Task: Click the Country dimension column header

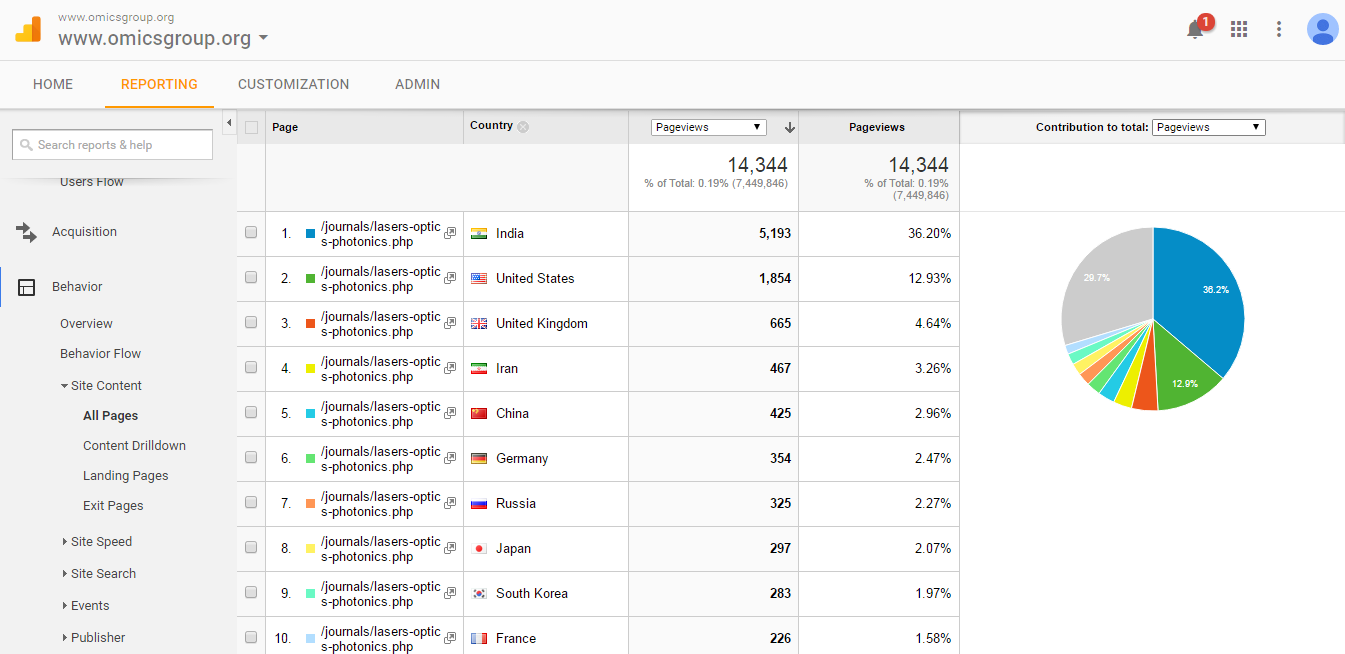Action: (x=491, y=126)
